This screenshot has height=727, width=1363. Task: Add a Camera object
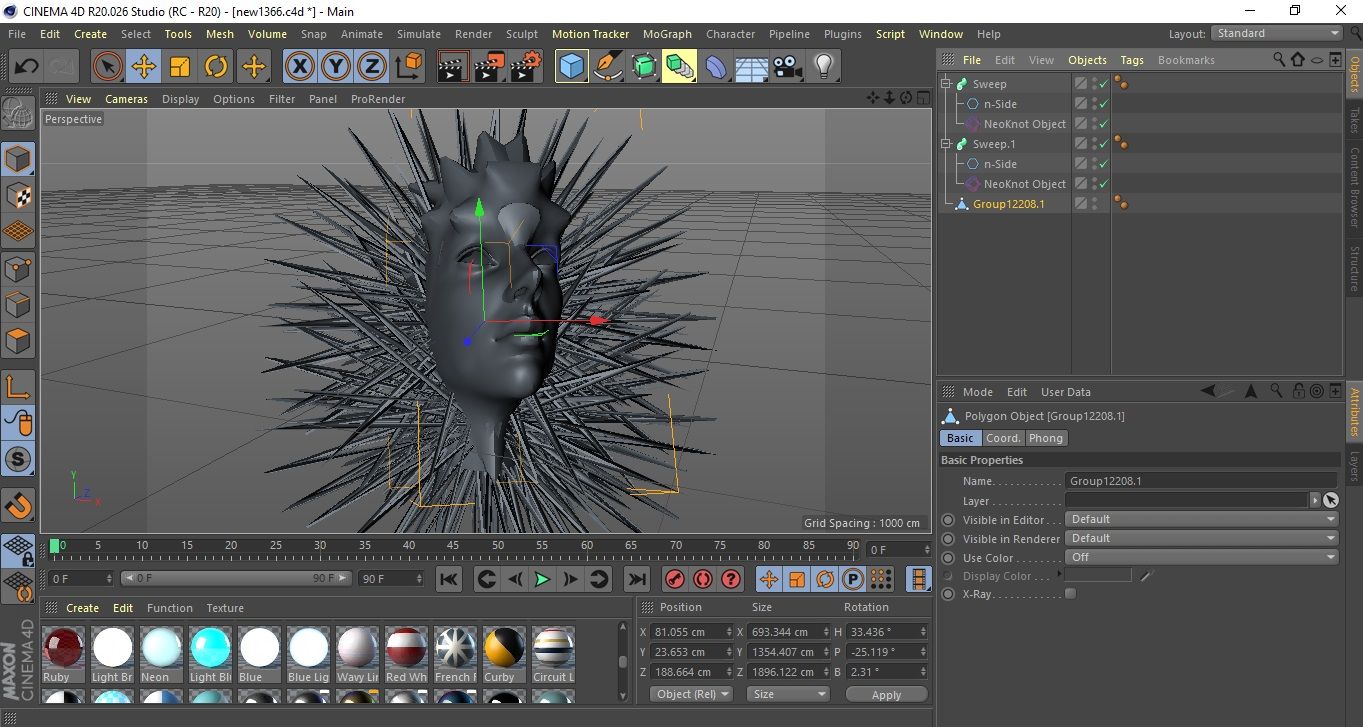[x=788, y=67]
